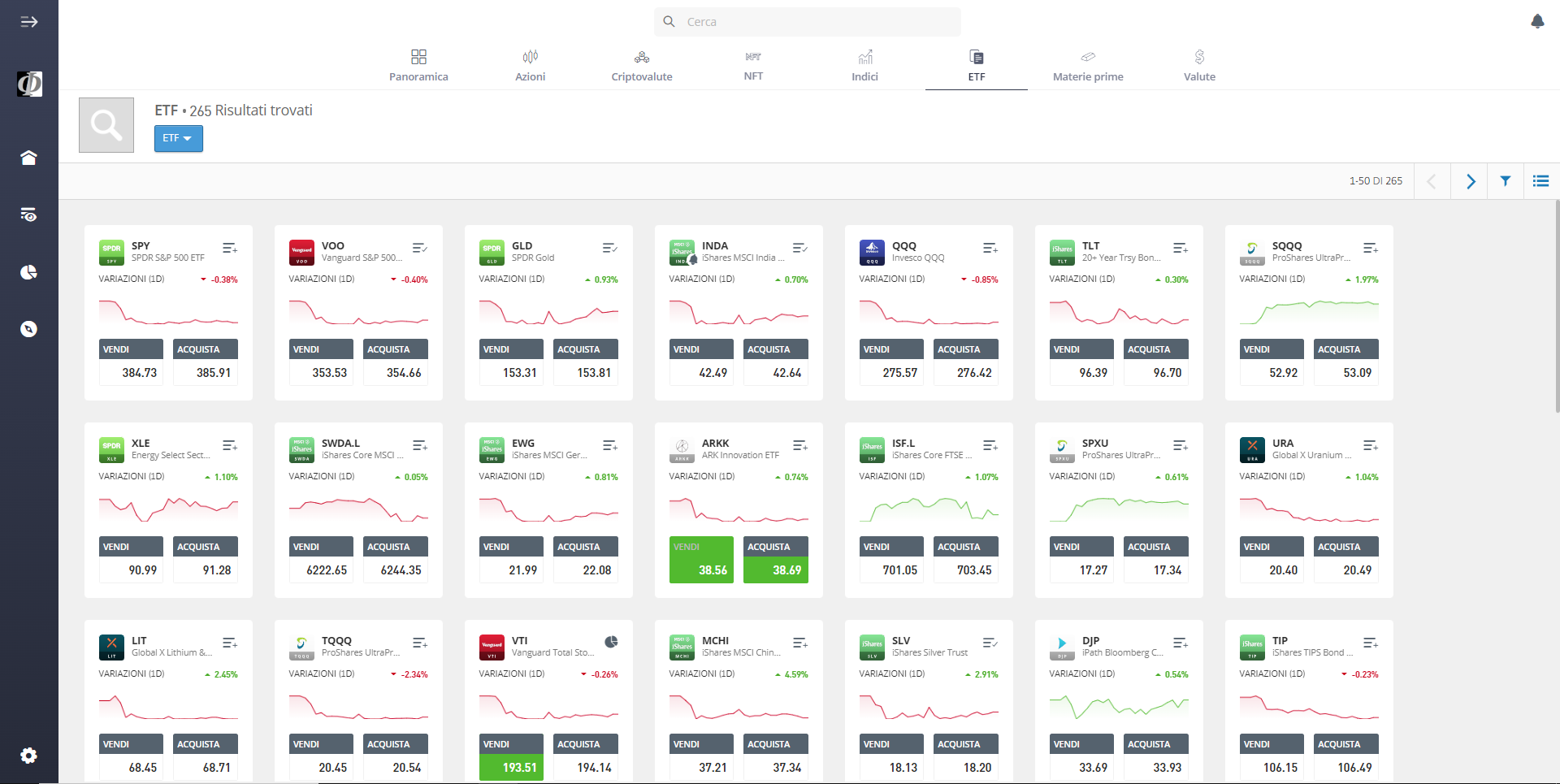The height and width of the screenshot is (784, 1560).
Task: Click the page vertical scrollbar
Action: (1556, 305)
